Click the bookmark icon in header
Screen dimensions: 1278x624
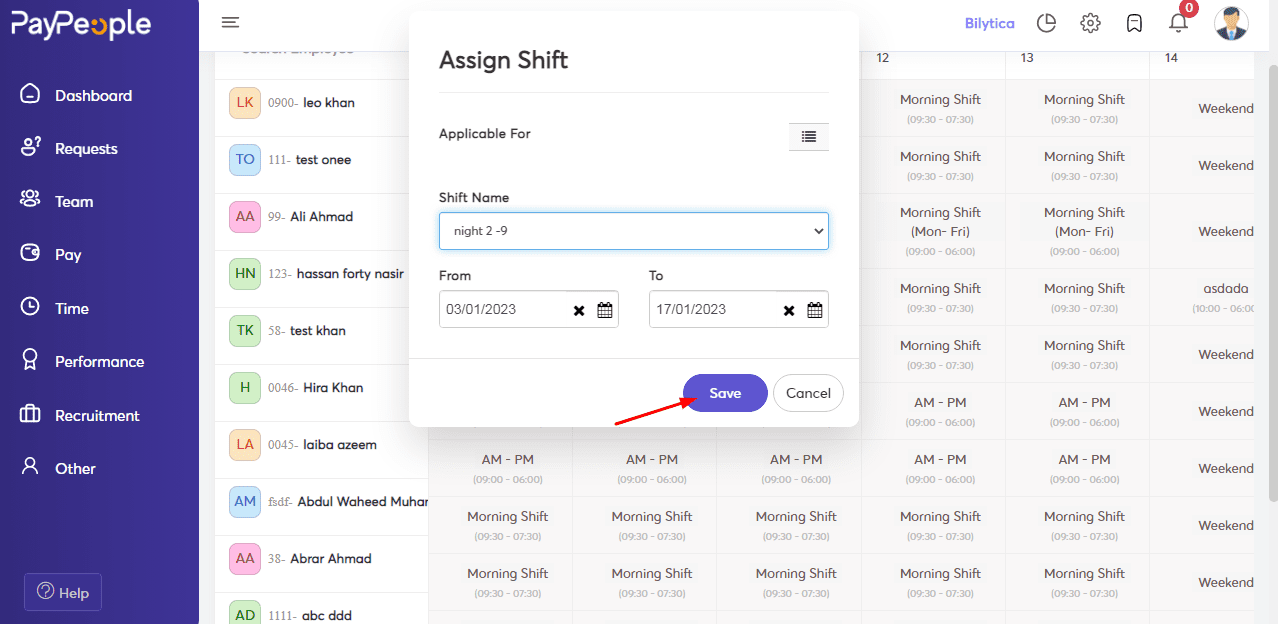point(1134,23)
